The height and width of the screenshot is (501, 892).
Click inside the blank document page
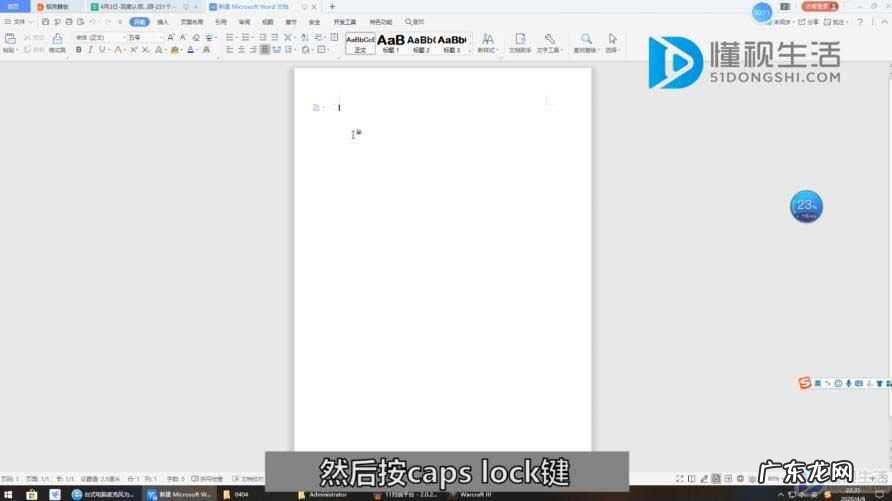(443, 262)
